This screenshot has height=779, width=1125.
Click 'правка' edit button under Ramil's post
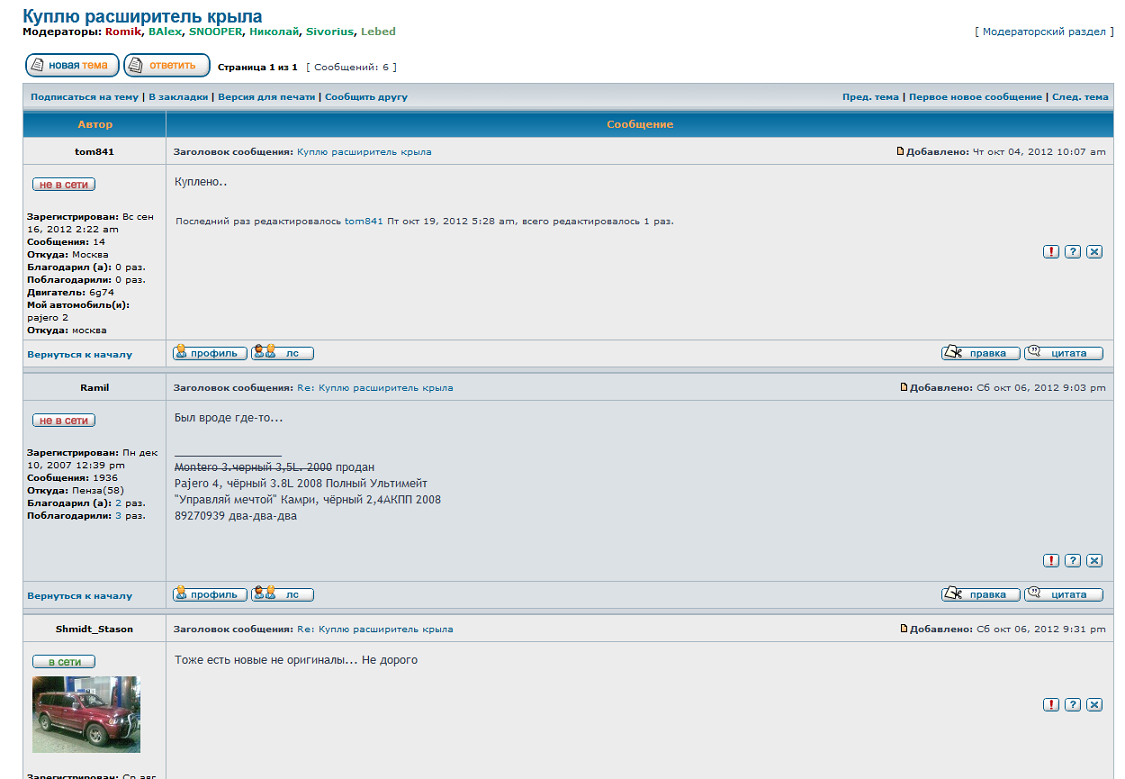[x=980, y=595]
